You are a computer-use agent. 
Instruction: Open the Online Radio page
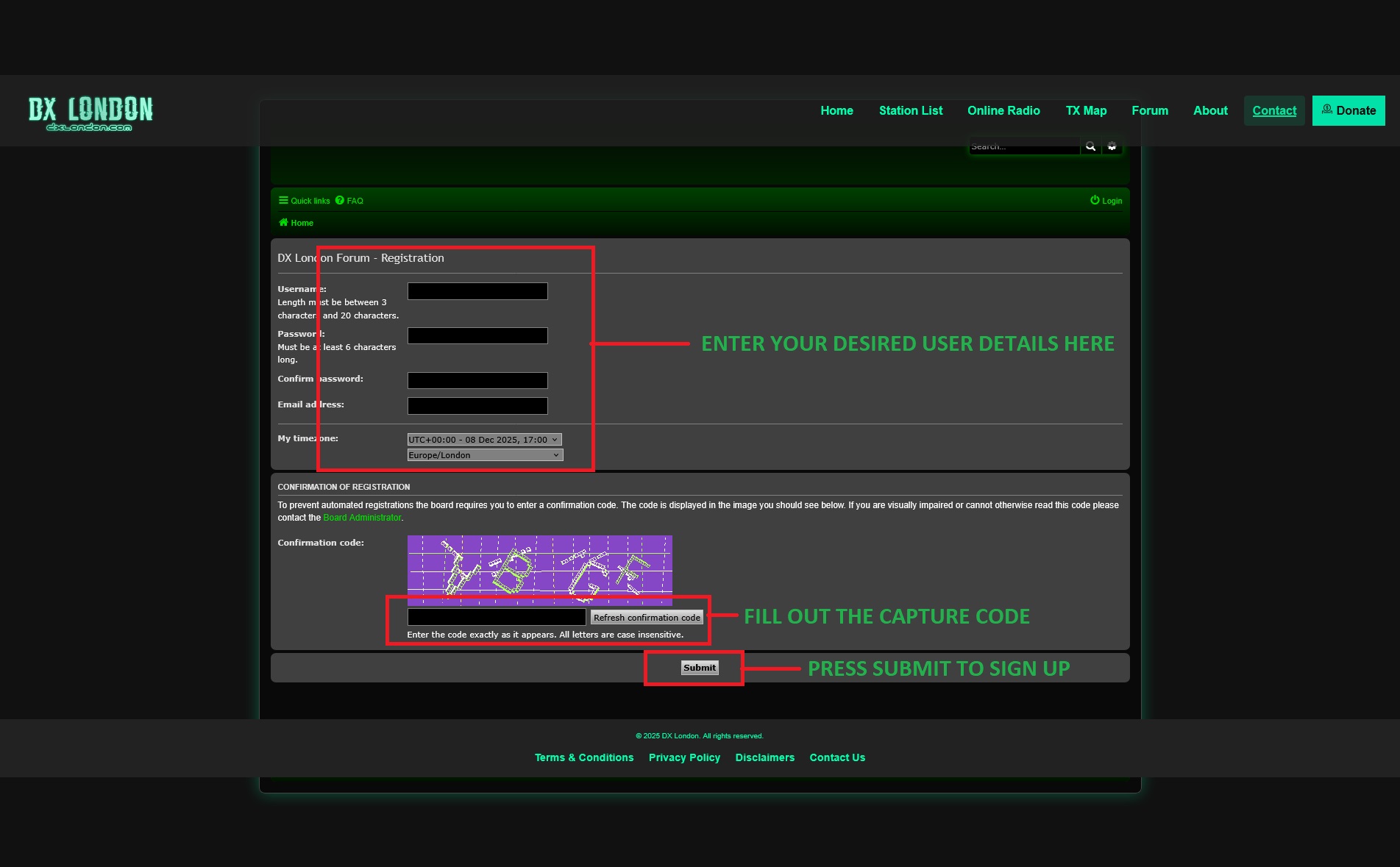tap(1003, 110)
